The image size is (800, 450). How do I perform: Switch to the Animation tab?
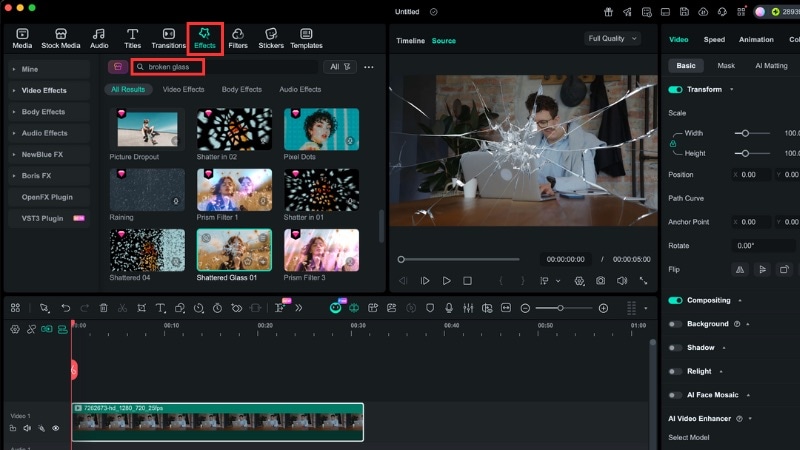pos(756,39)
